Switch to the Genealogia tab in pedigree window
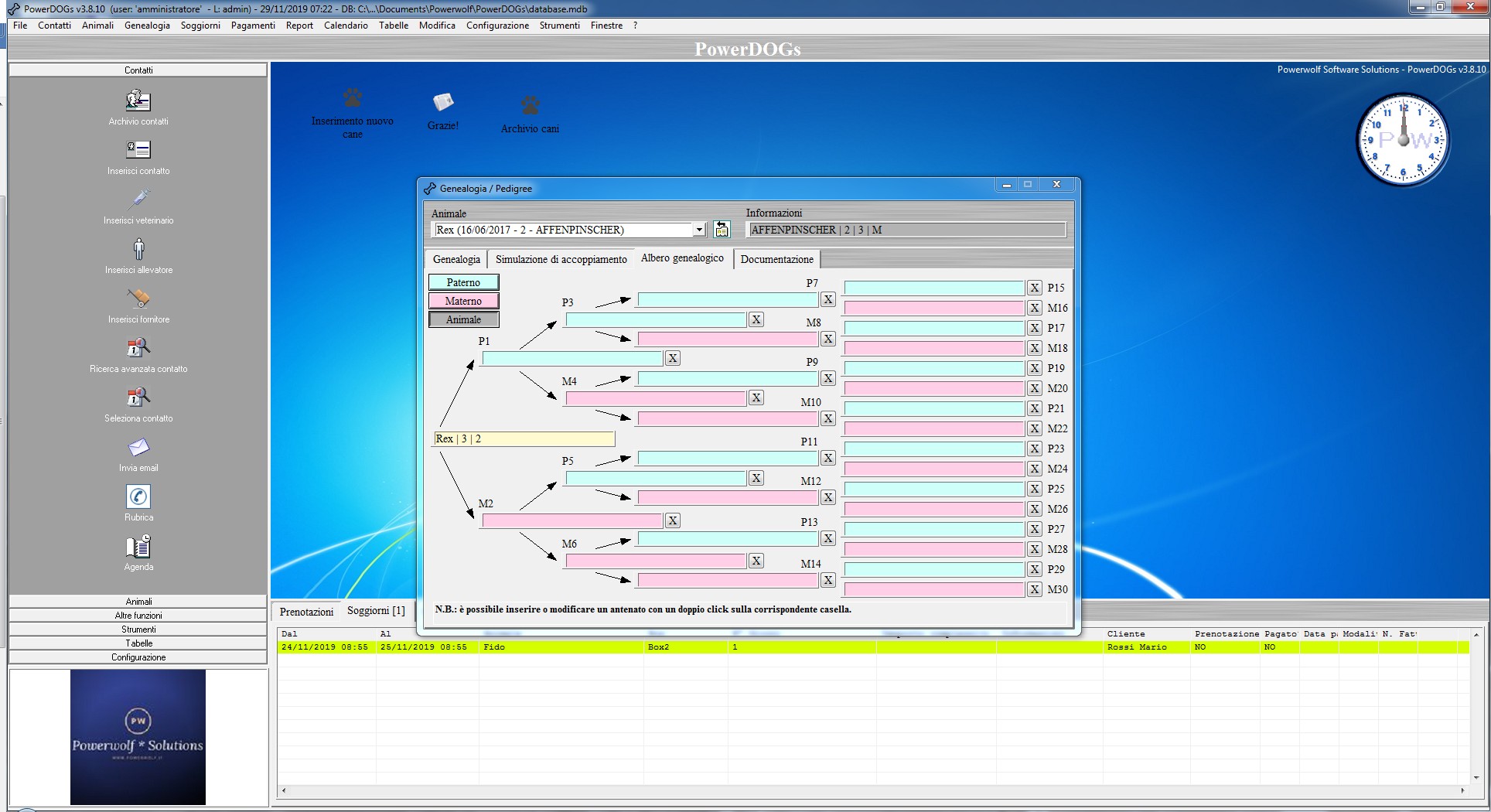 click(x=456, y=259)
